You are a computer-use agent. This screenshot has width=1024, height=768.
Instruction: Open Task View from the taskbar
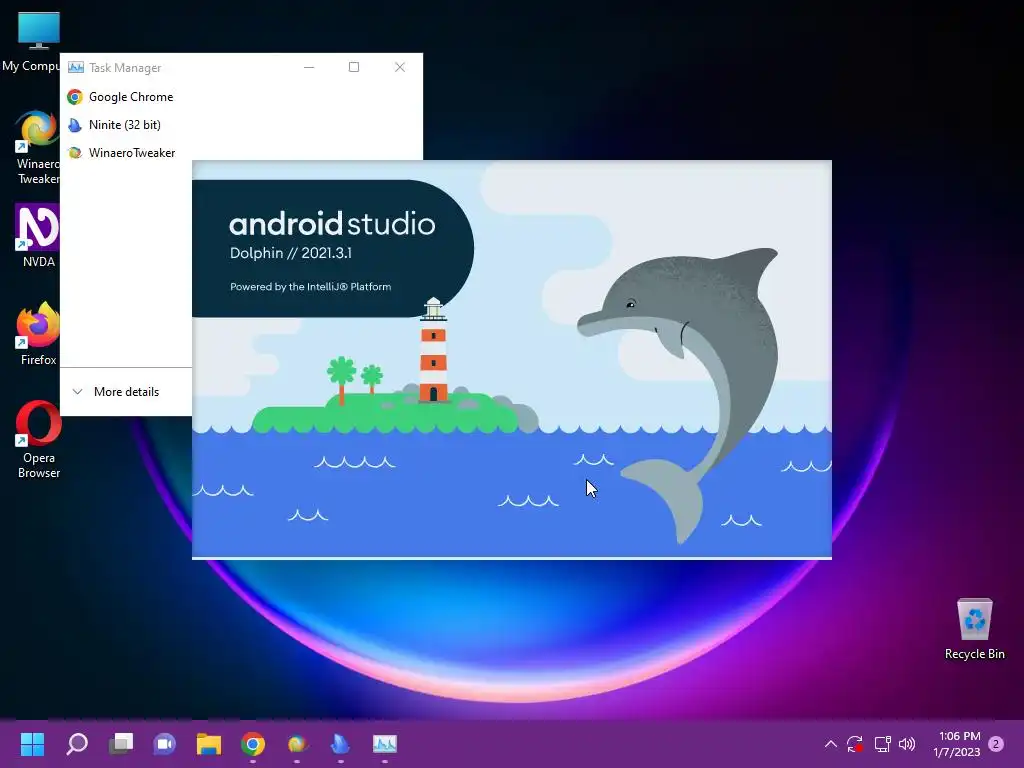tap(121, 744)
